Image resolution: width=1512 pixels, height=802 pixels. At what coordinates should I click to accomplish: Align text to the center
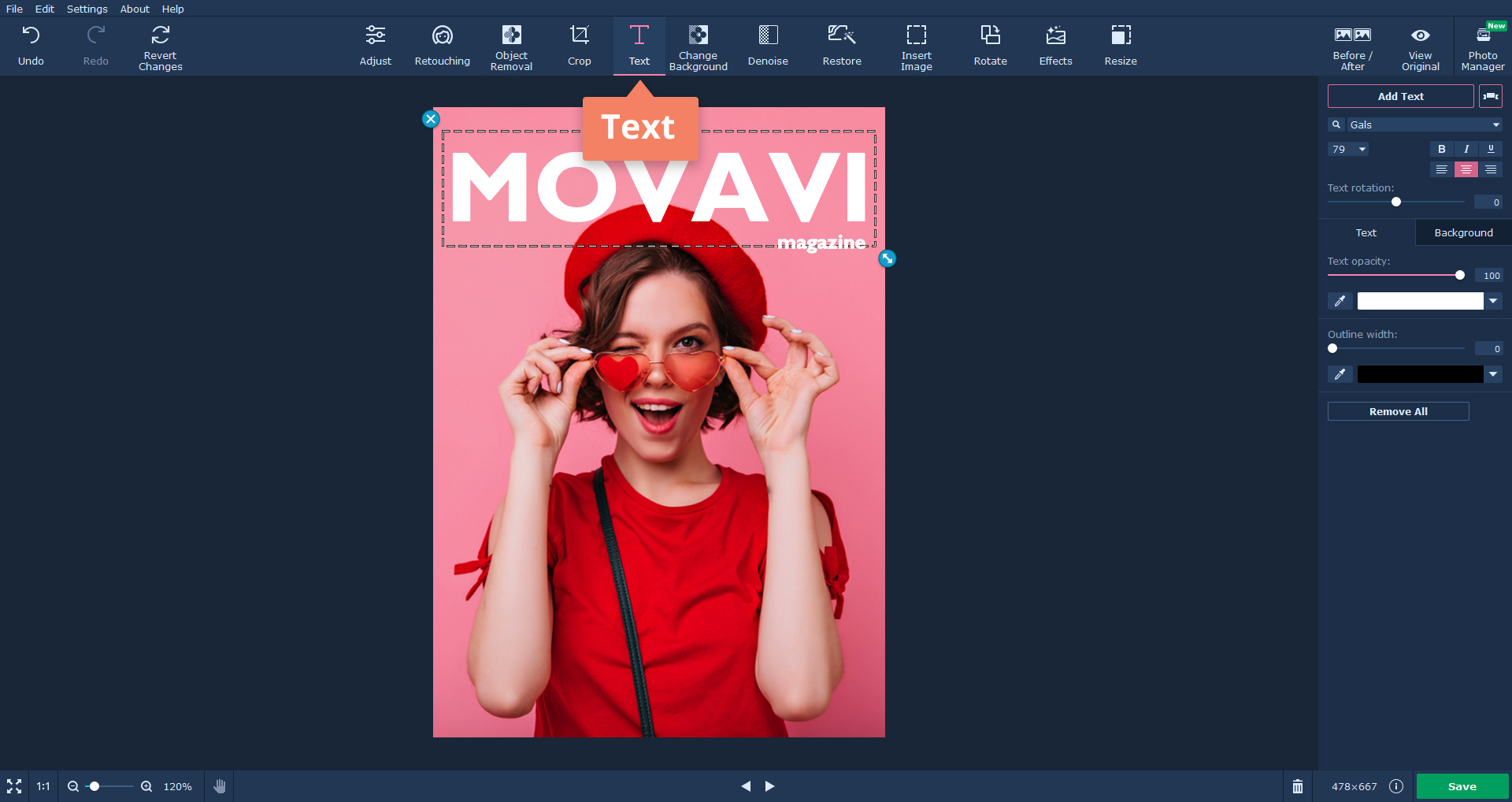[1466, 169]
